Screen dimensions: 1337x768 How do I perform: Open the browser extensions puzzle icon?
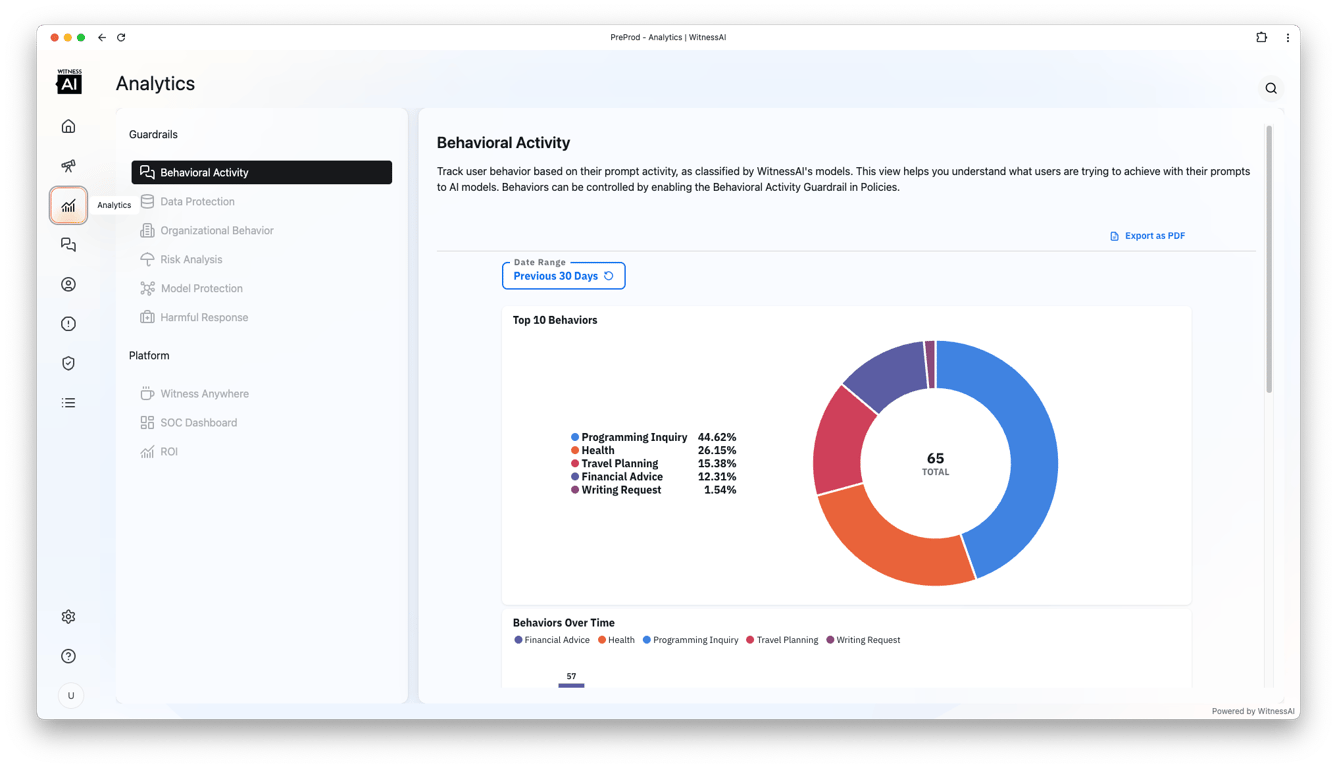[1262, 38]
